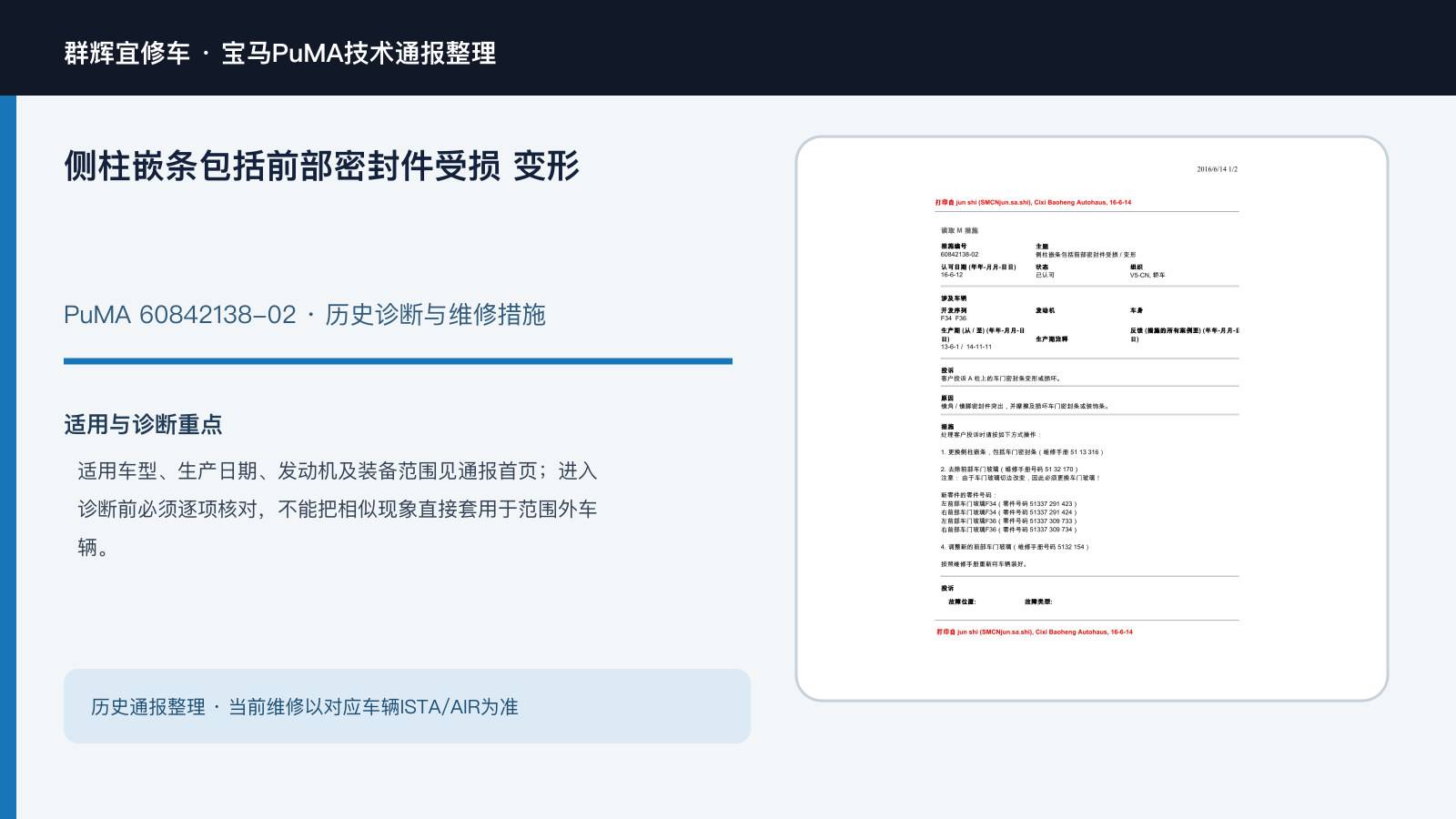1456x819 pixels.
Task: Click the 故障位置 label near document bottom
Action: [962, 602]
